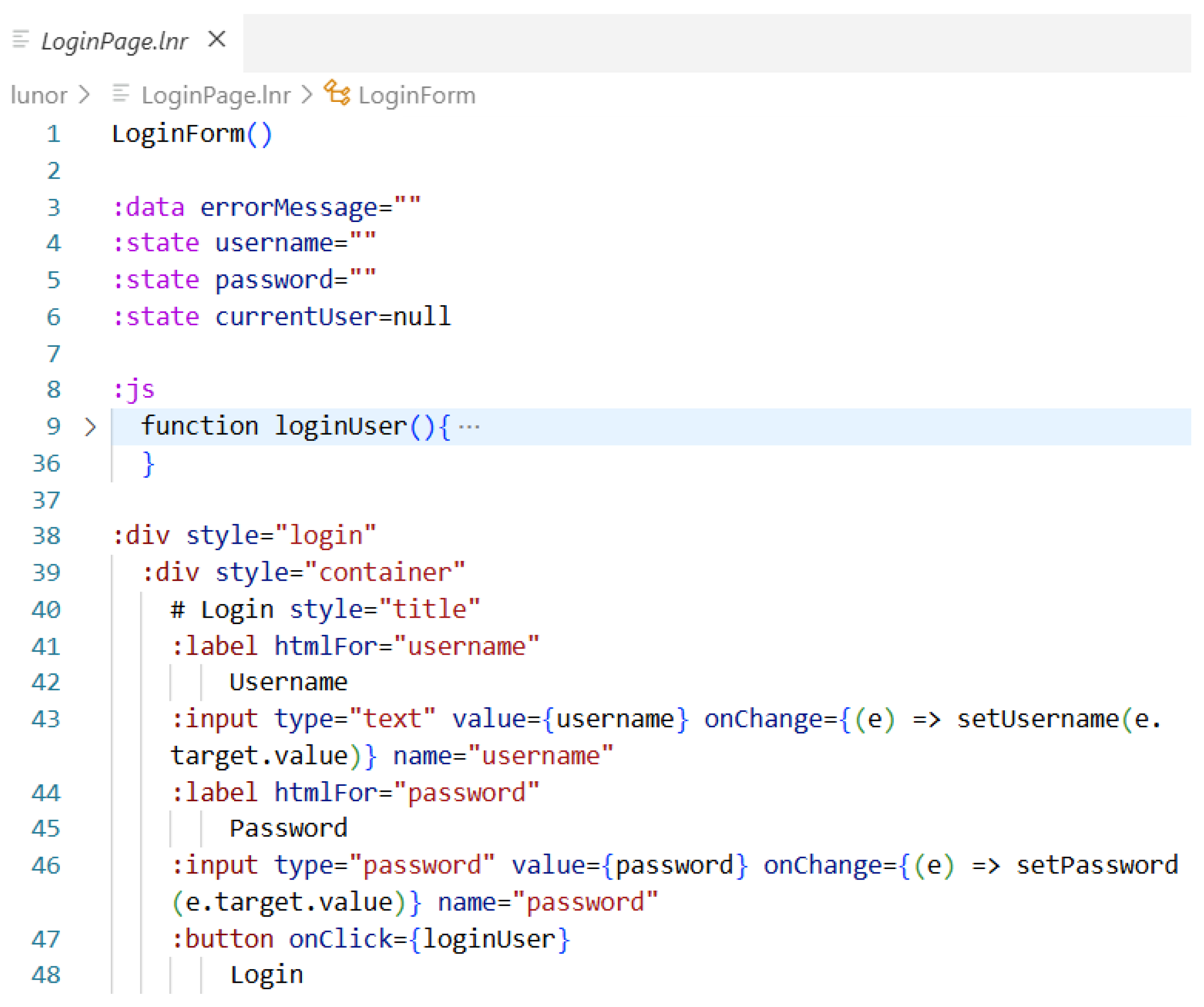Click ":data" keyword on line 3
1204x1007 pixels.
click(x=149, y=208)
